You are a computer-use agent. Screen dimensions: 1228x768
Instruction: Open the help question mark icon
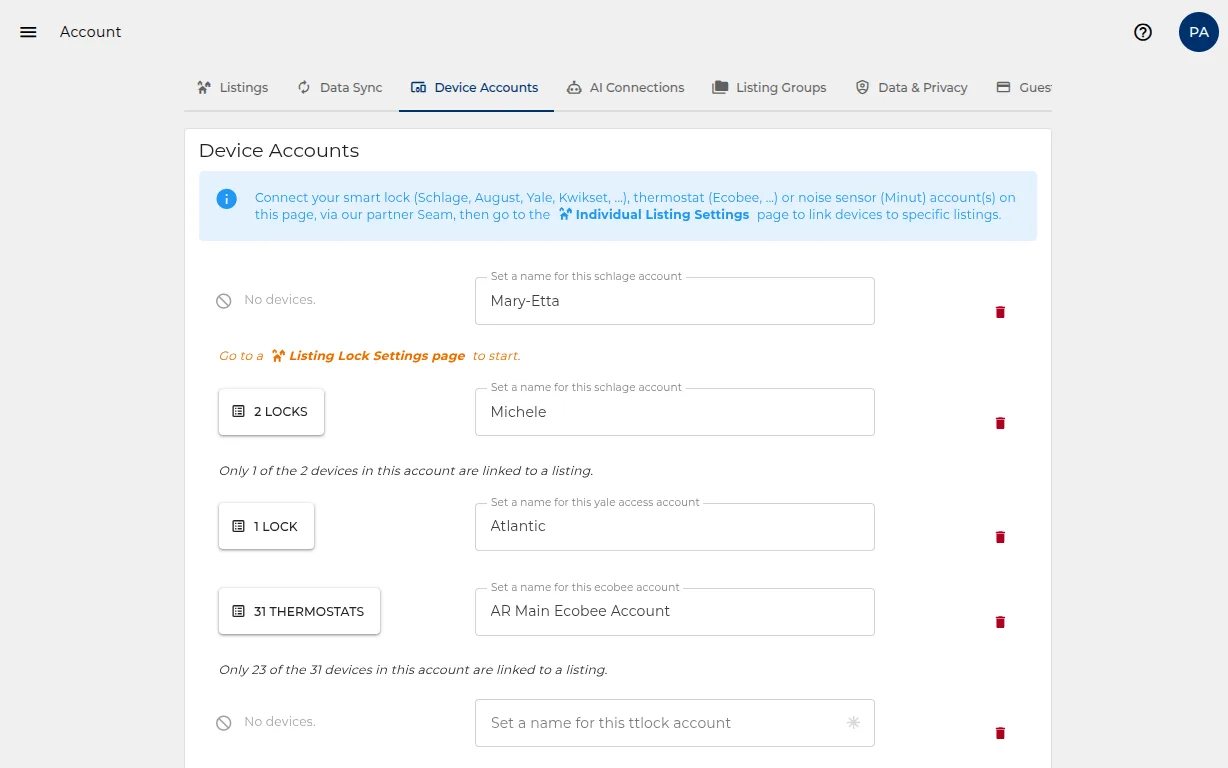tap(1143, 32)
